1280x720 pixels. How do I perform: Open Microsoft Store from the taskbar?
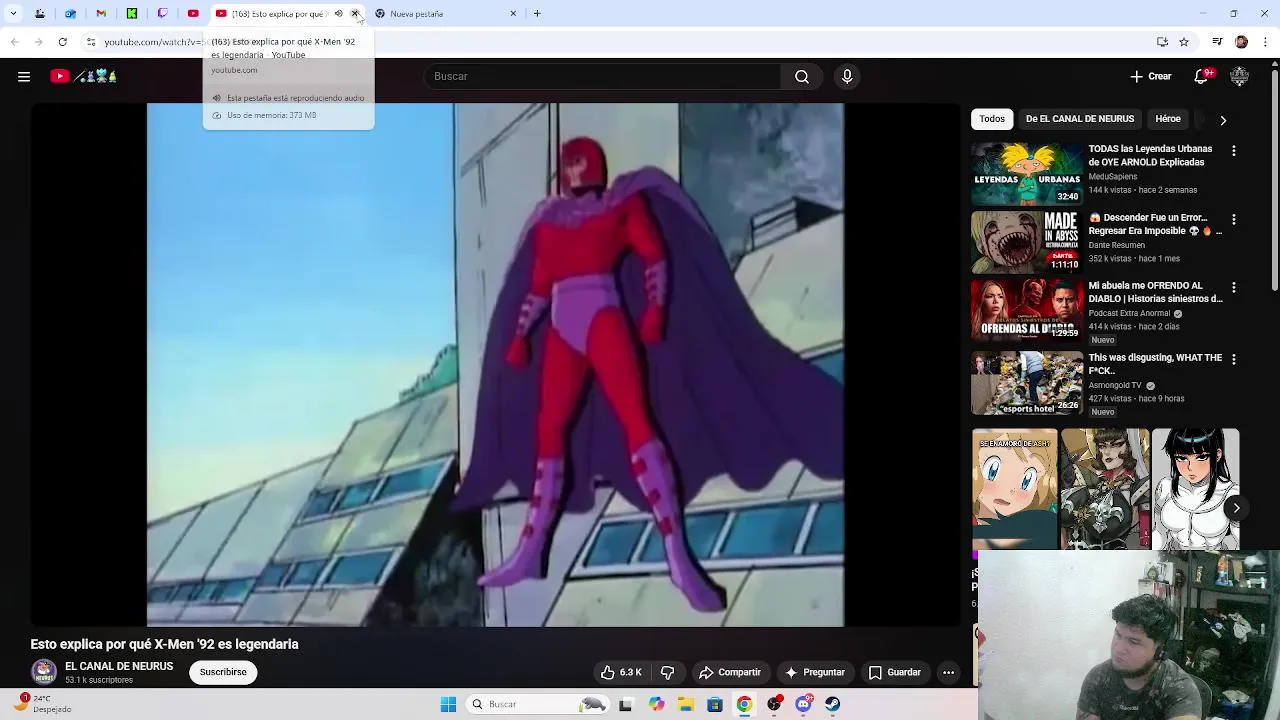point(715,704)
